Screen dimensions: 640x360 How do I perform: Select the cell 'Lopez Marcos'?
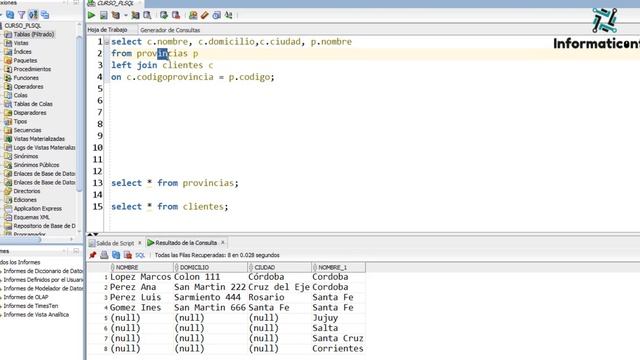(140, 277)
